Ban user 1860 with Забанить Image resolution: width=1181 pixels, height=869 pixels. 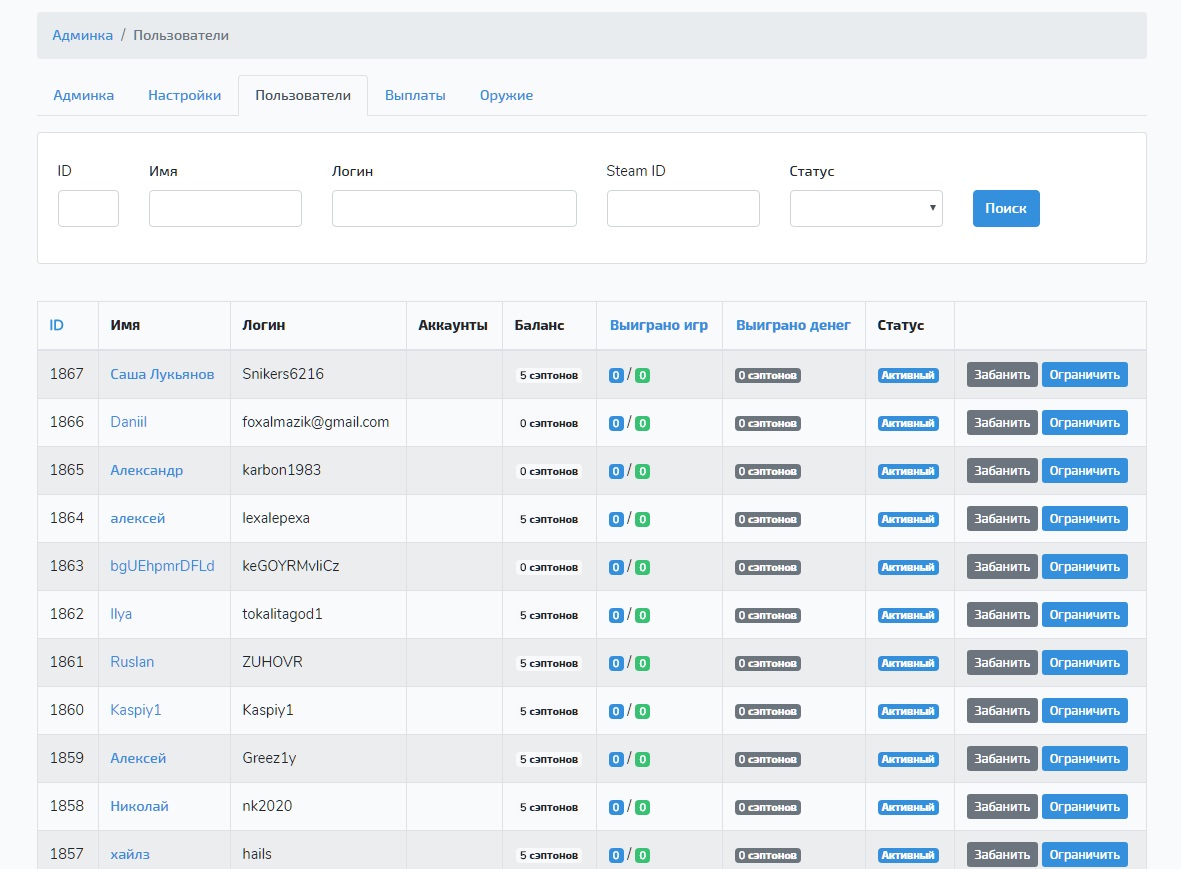click(1002, 711)
